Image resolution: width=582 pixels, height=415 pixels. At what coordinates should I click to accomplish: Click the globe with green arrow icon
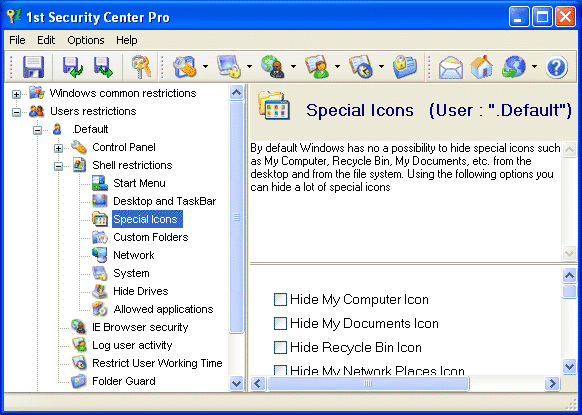[514, 67]
